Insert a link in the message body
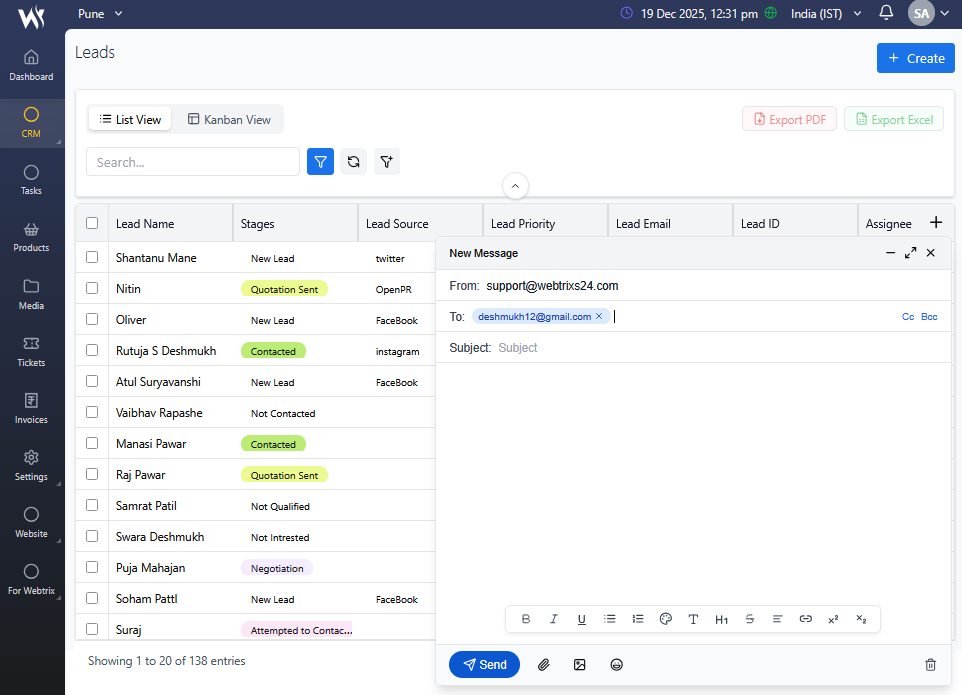 tap(805, 619)
